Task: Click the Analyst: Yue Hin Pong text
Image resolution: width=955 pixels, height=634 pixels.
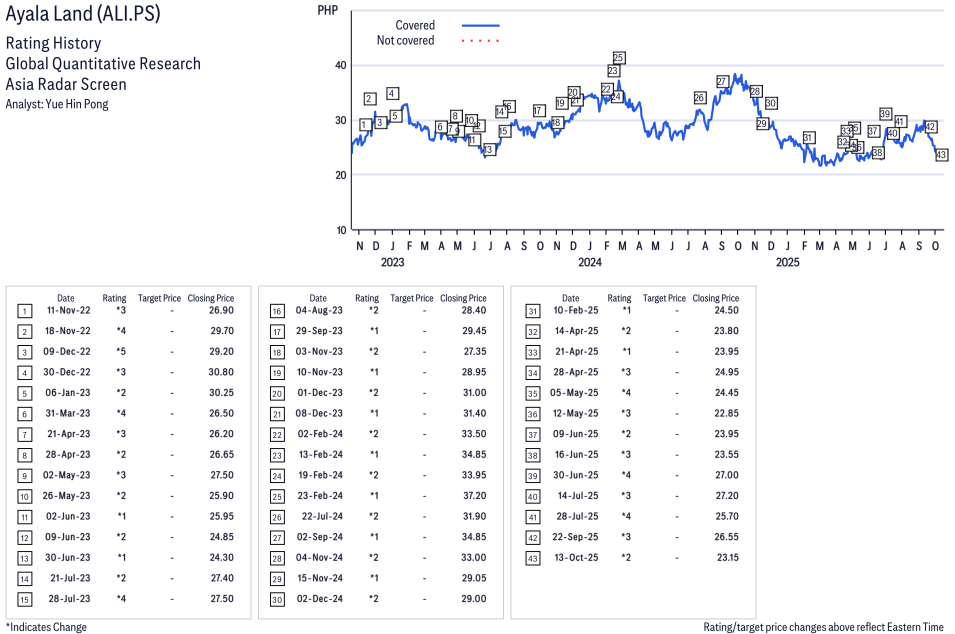Action: point(57,104)
